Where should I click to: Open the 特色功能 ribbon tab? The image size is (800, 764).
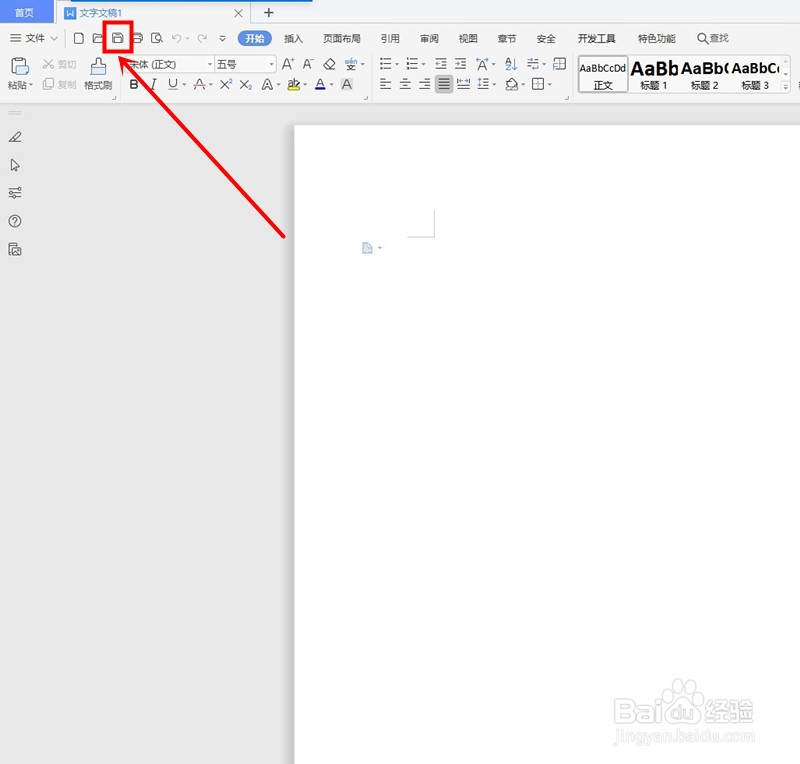click(657, 38)
